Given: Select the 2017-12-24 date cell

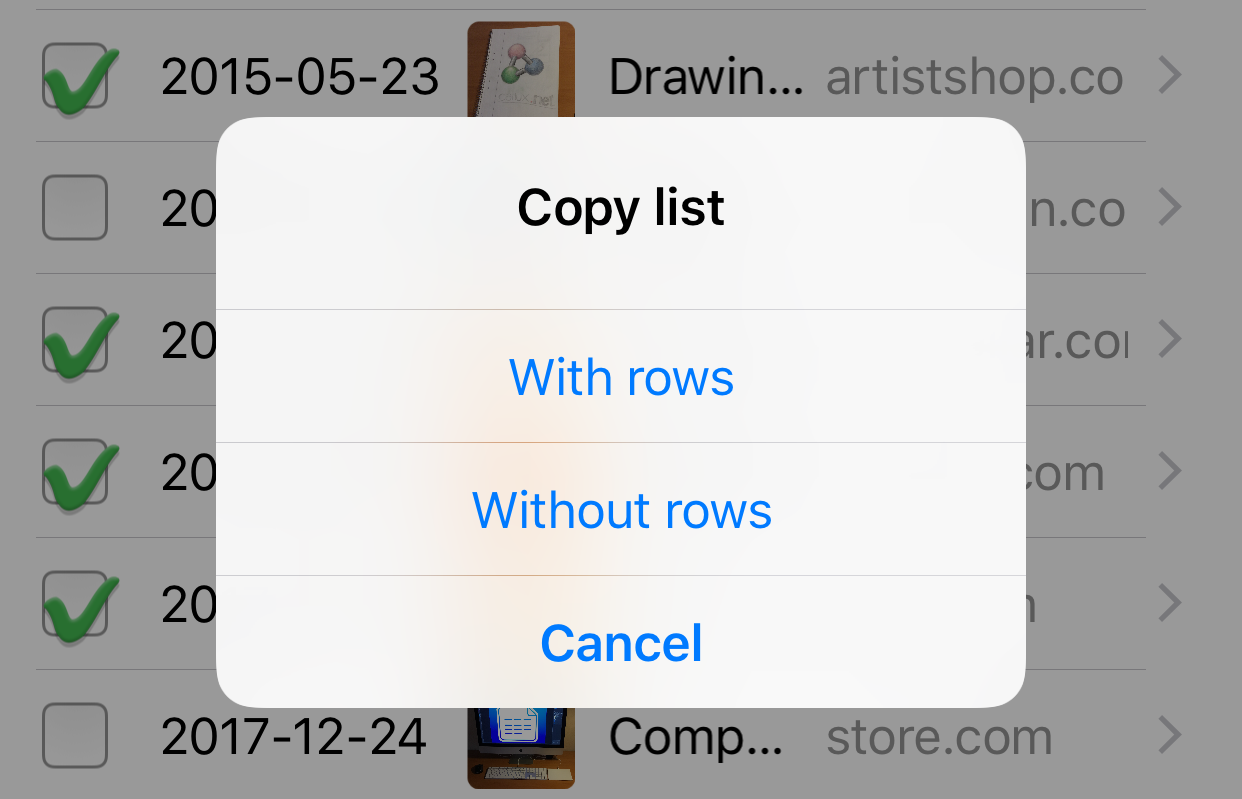Looking at the screenshot, I should click(294, 737).
